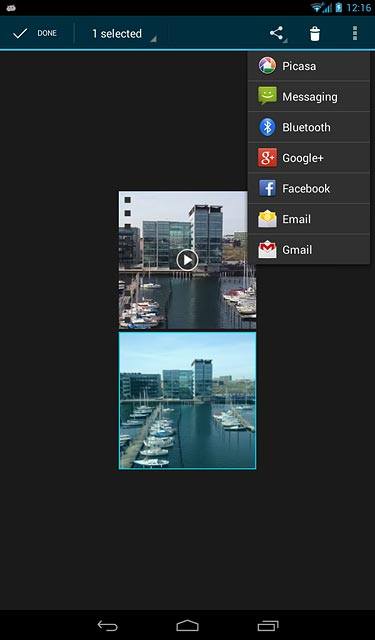Open the three-dot overflow menu

click(x=355, y=33)
